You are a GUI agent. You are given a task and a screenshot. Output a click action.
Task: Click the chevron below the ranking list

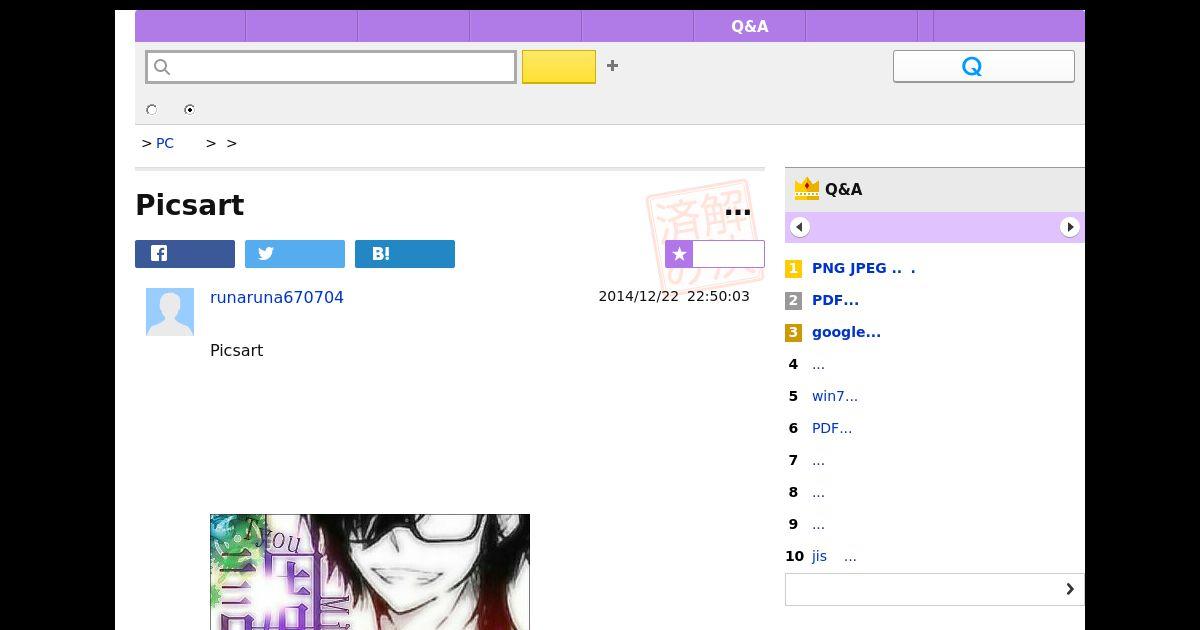point(1070,589)
